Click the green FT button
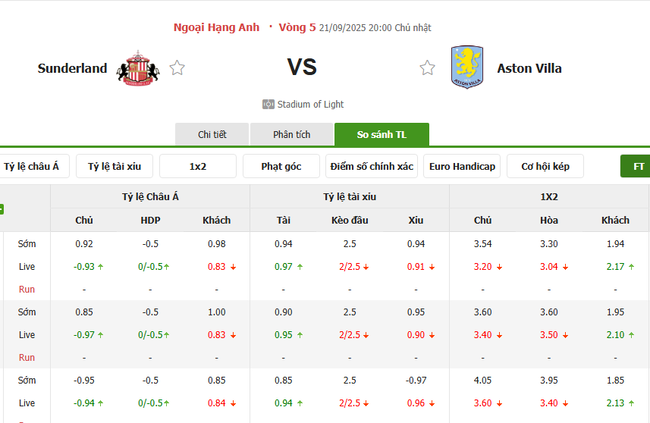 pyautogui.click(x=637, y=166)
